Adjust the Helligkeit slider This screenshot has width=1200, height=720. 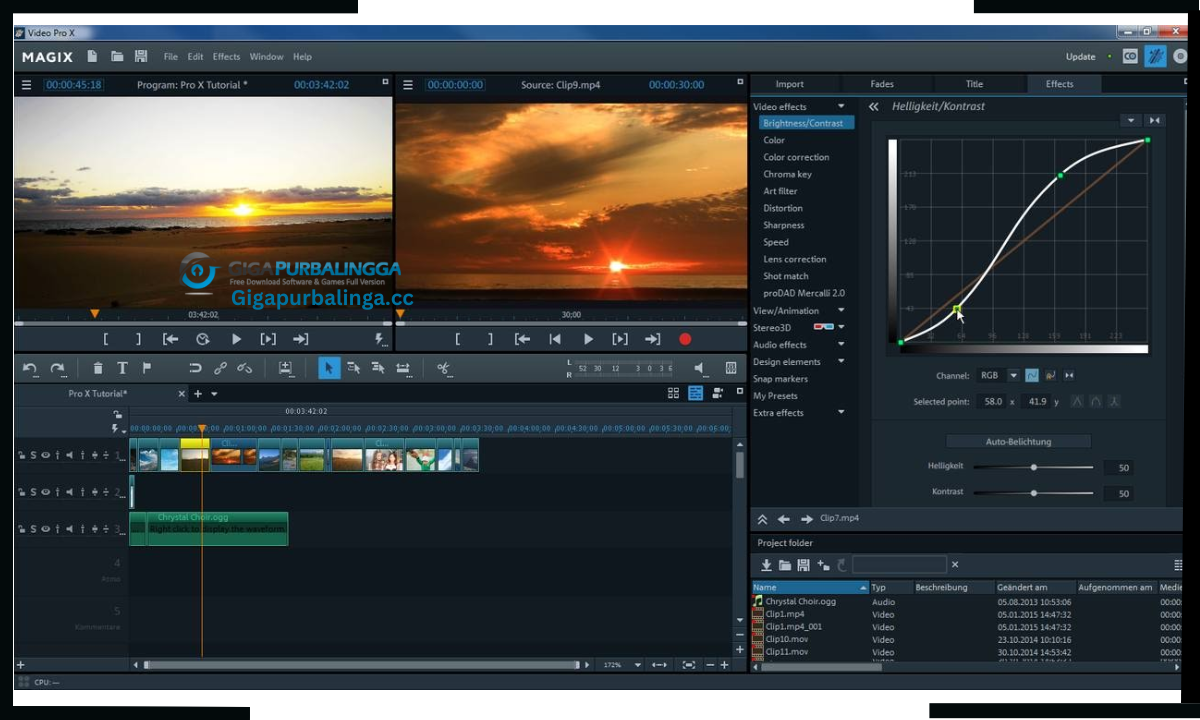click(x=1034, y=467)
